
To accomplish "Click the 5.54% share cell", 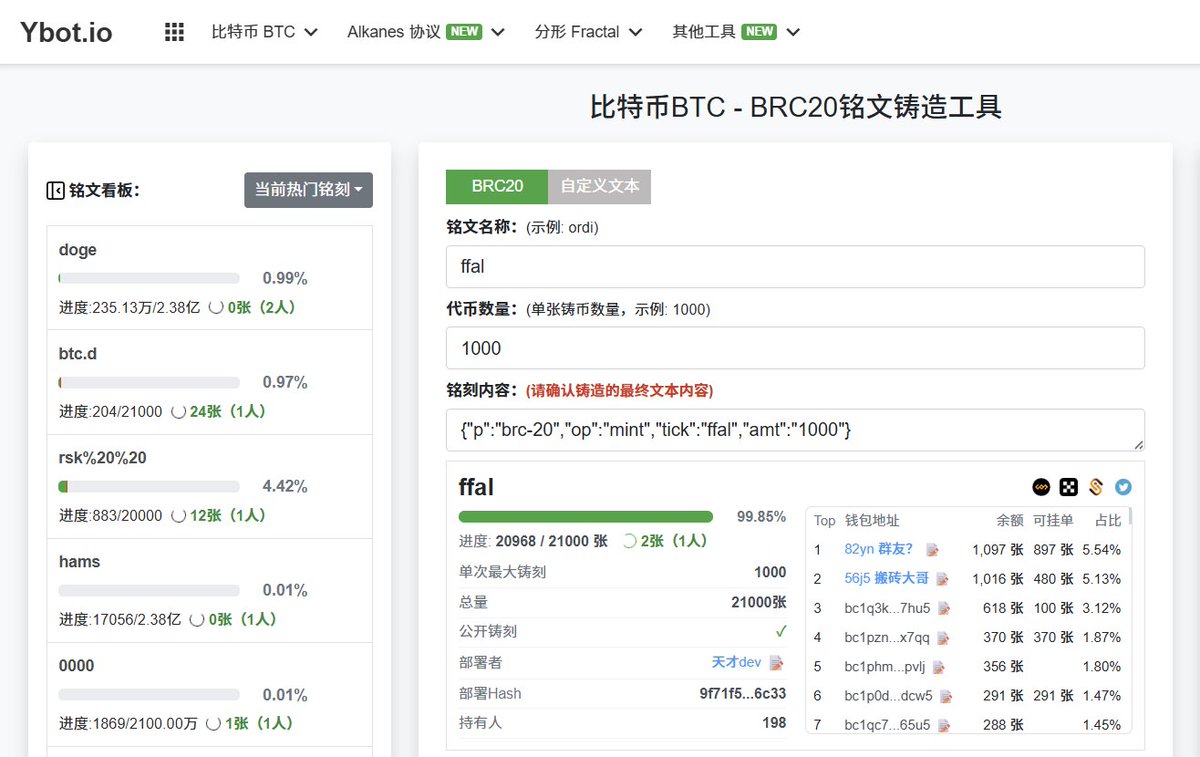I will tap(1101, 550).
